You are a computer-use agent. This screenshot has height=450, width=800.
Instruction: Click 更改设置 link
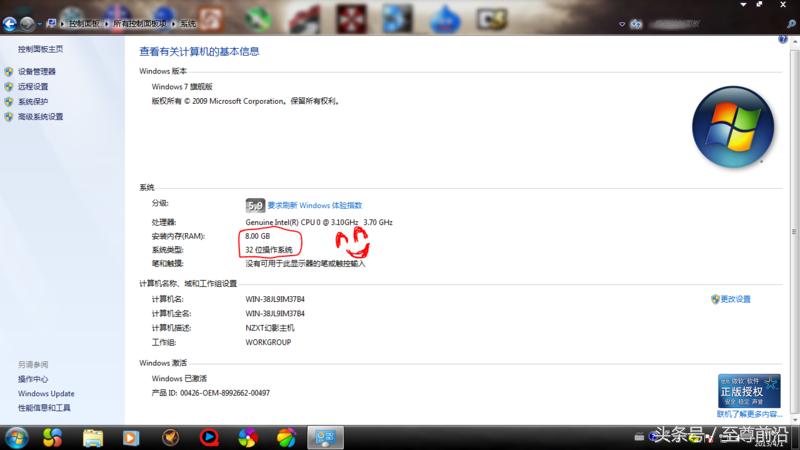(x=735, y=299)
